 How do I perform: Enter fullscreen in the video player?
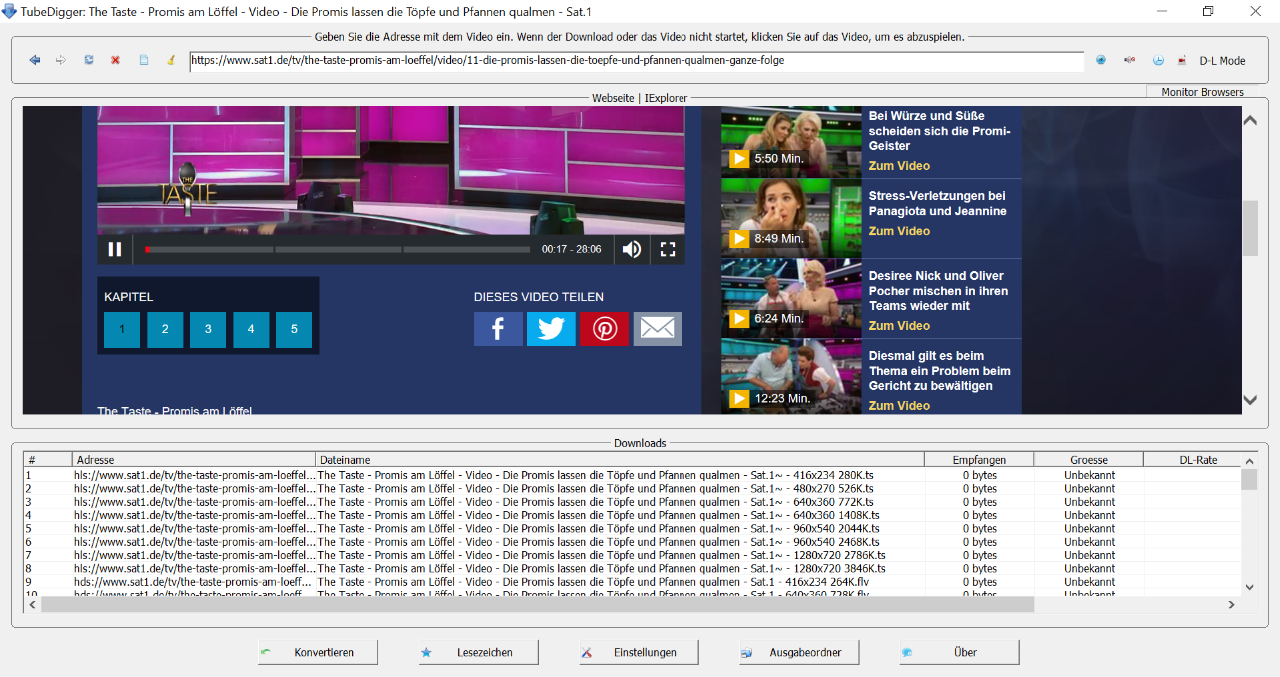tap(668, 249)
